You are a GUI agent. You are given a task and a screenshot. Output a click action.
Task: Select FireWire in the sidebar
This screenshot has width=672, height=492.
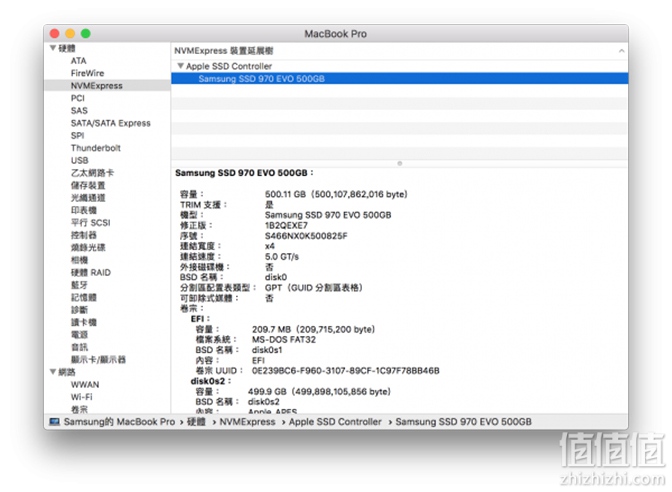(87, 73)
